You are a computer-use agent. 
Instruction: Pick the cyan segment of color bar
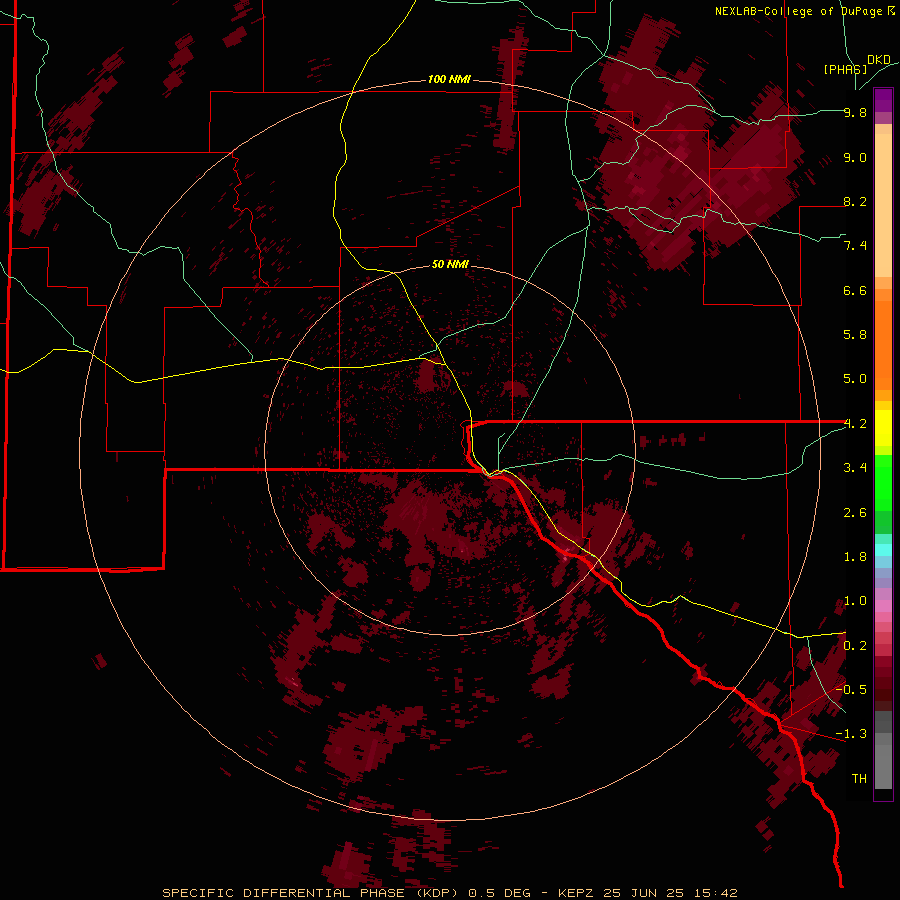pyautogui.click(x=883, y=549)
